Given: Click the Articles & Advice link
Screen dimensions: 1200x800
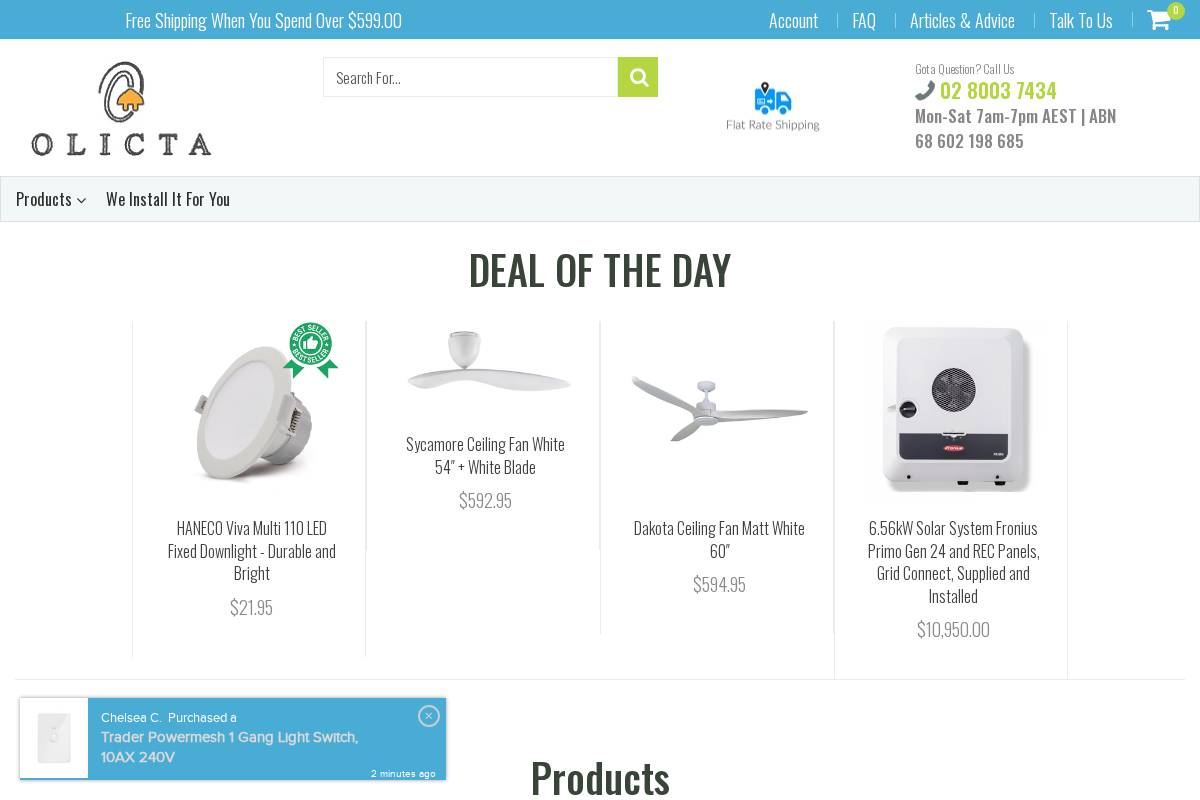Looking at the screenshot, I should [x=962, y=20].
